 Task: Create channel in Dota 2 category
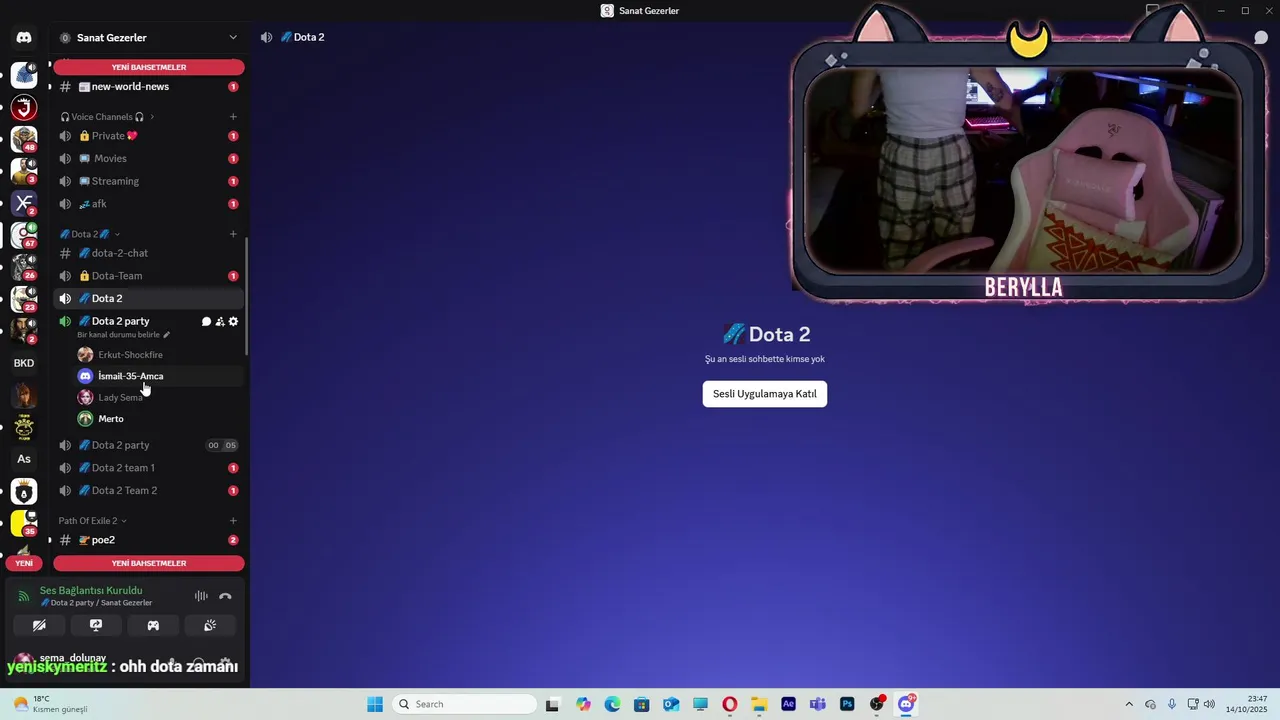point(233,234)
